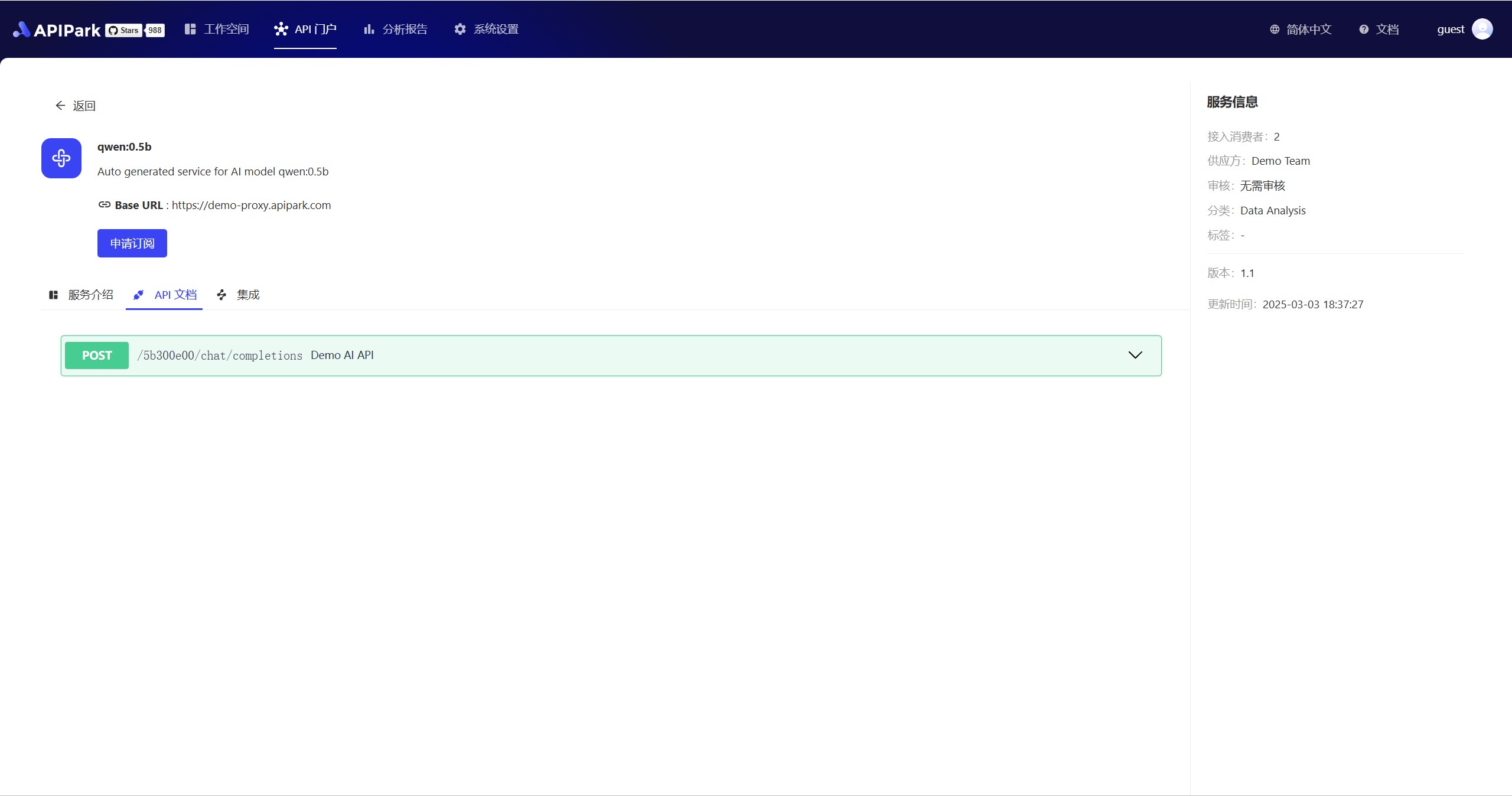Click the docs question mark icon
1512x796 pixels.
point(1364,30)
